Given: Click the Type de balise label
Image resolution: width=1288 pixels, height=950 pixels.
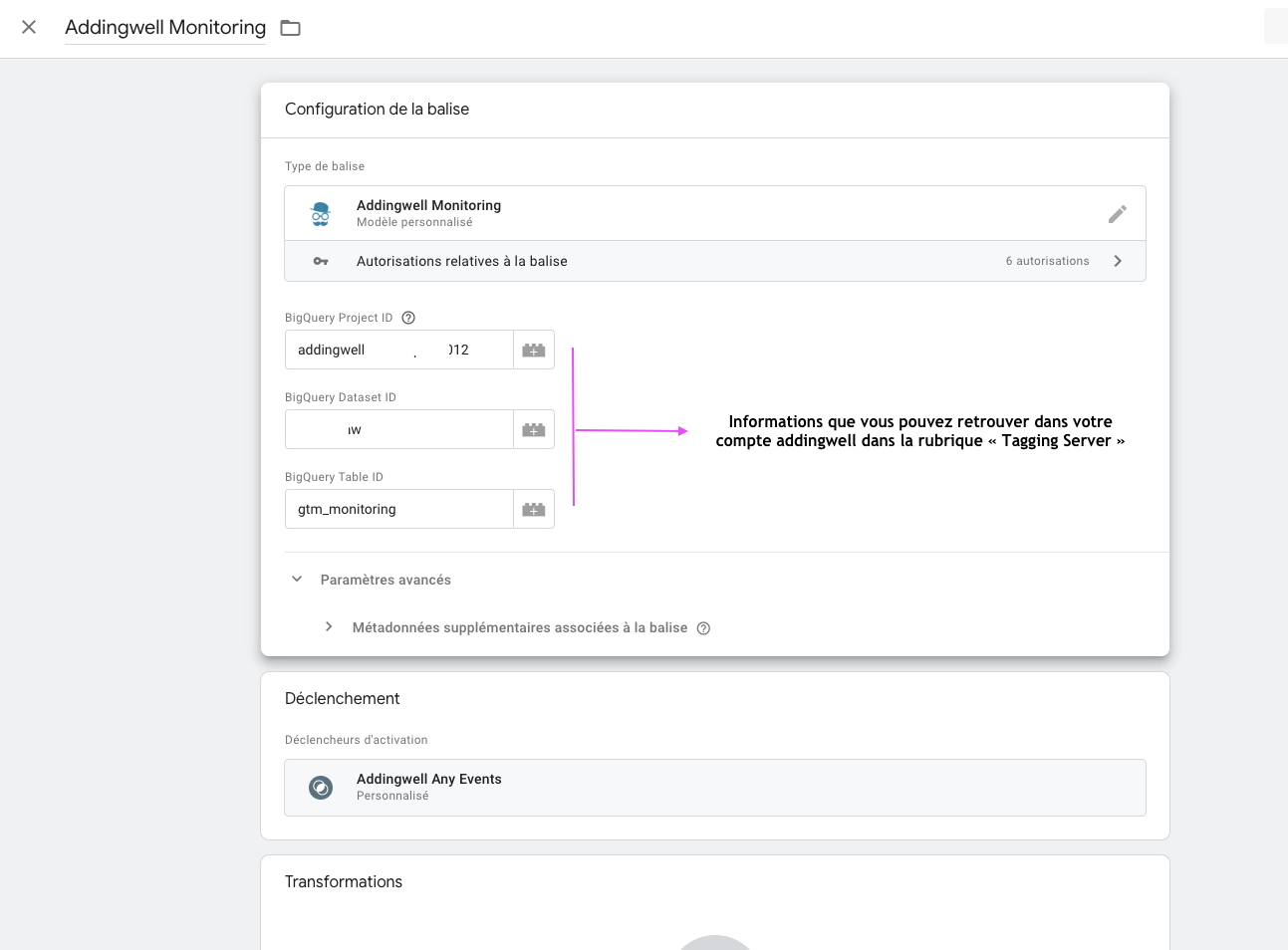Looking at the screenshot, I should [x=325, y=166].
